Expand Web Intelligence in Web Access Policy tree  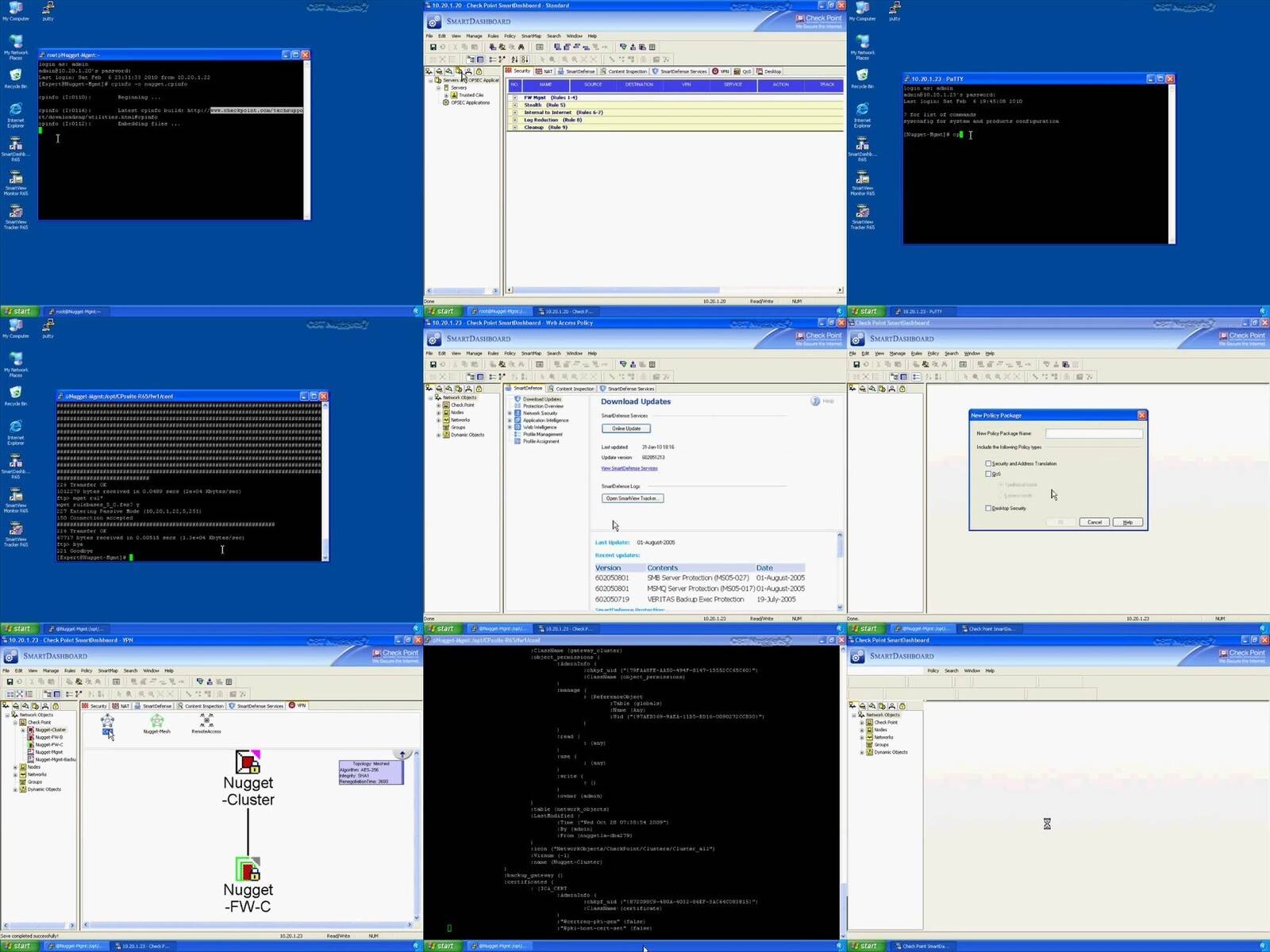[510, 428]
